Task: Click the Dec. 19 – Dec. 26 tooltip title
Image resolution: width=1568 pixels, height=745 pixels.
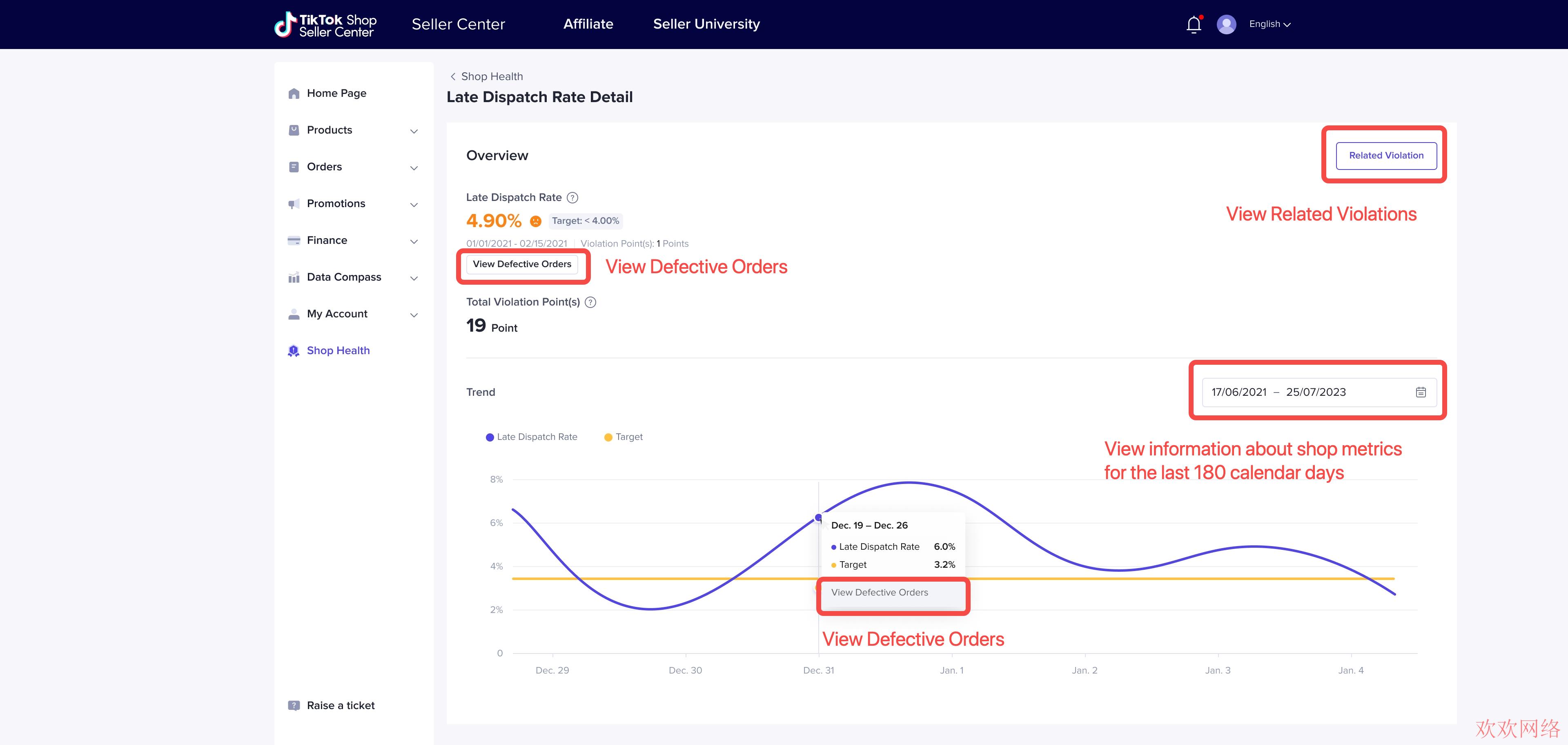Action: click(x=869, y=525)
